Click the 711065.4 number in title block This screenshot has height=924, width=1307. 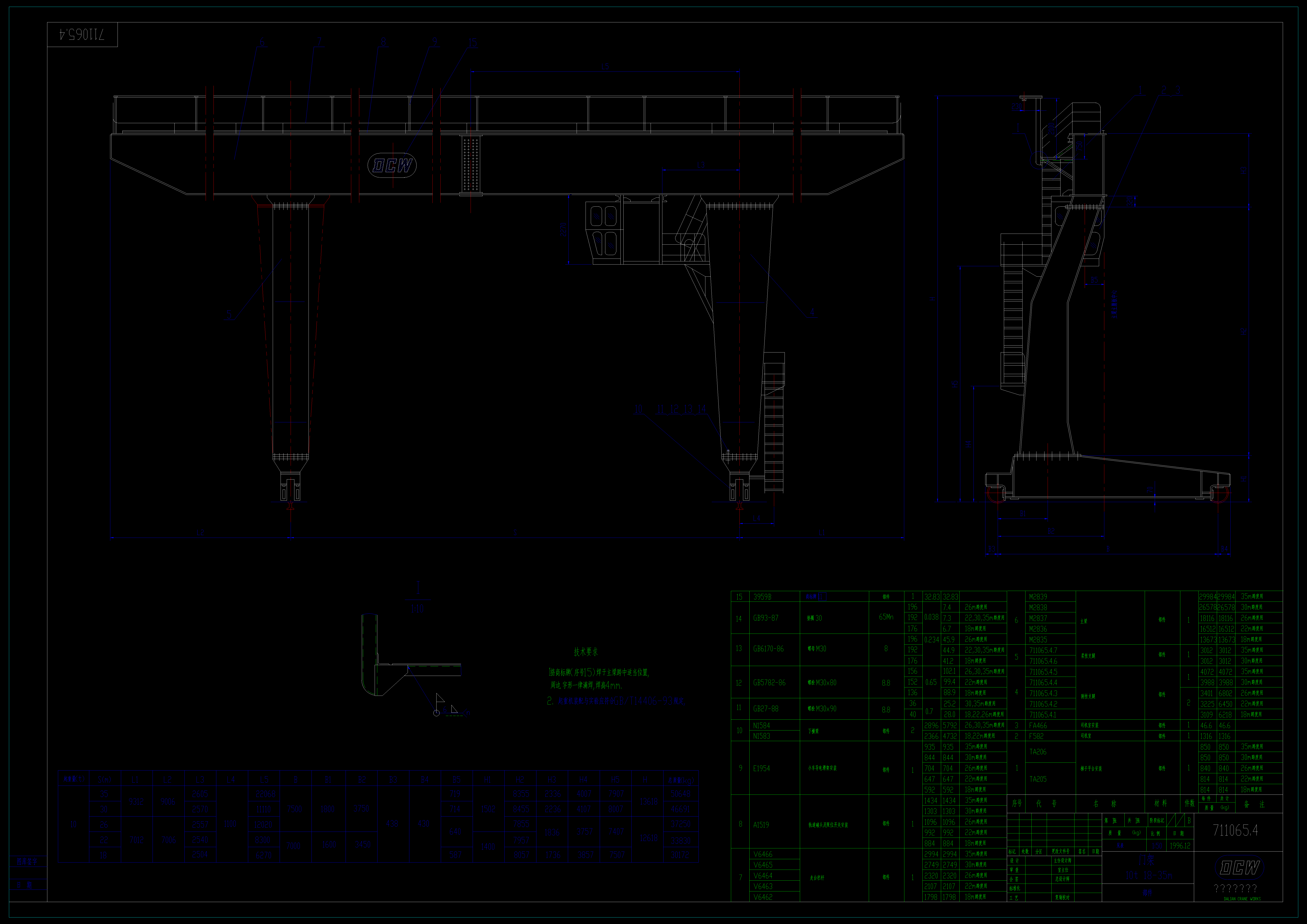pyautogui.click(x=1235, y=830)
